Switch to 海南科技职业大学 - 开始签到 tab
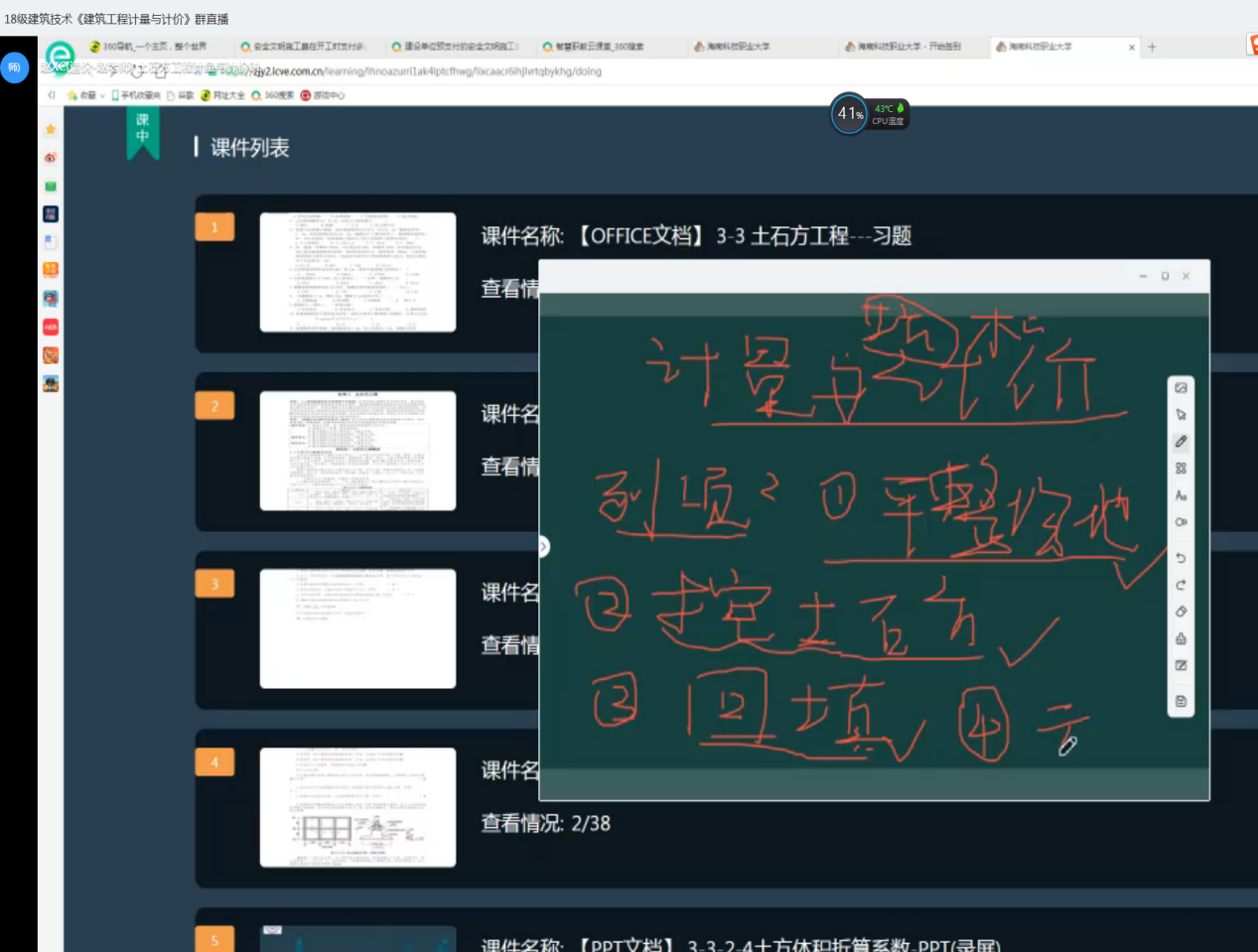The height and width of the screenshot is (952, 1258). [909, 47]
